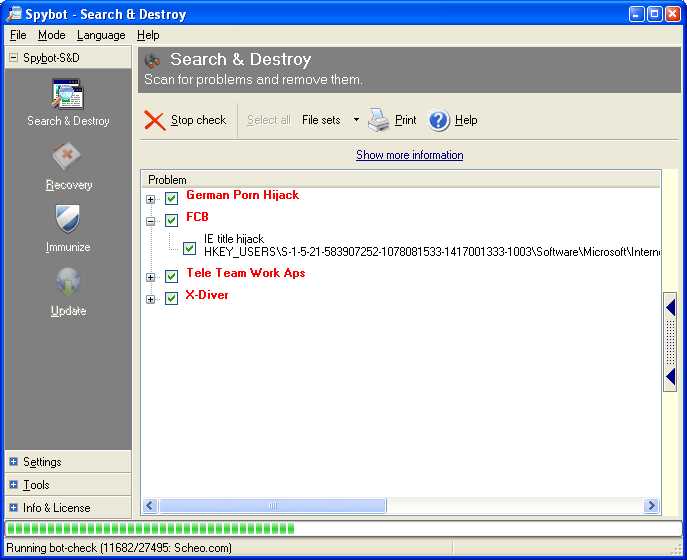
Task: Open the Update globe icon
Action: pos(68,282)
